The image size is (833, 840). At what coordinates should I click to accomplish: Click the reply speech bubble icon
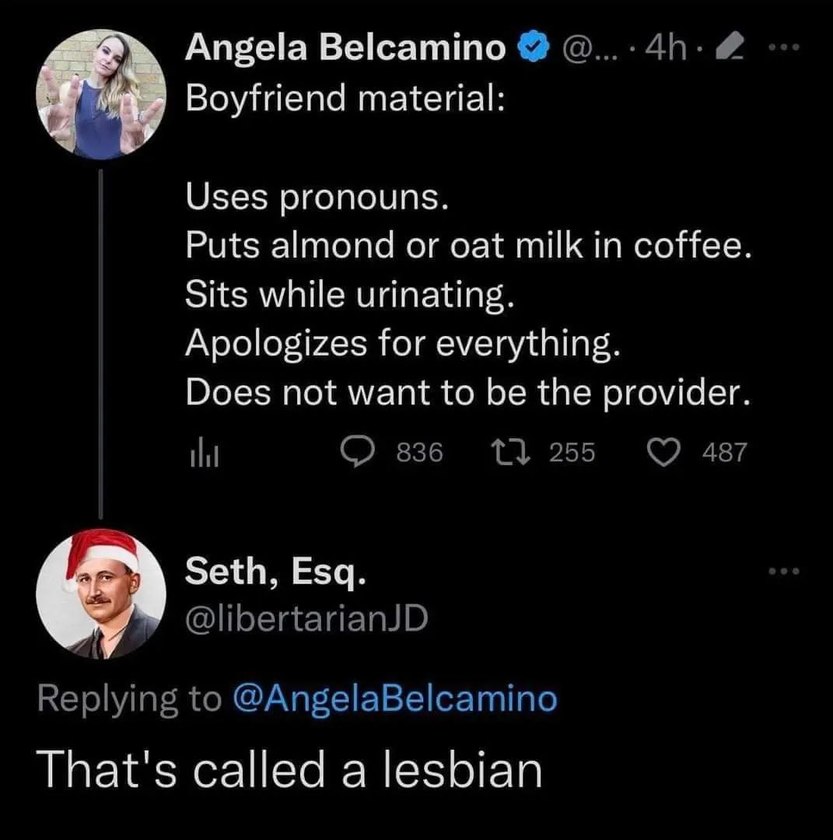[358, 452]
